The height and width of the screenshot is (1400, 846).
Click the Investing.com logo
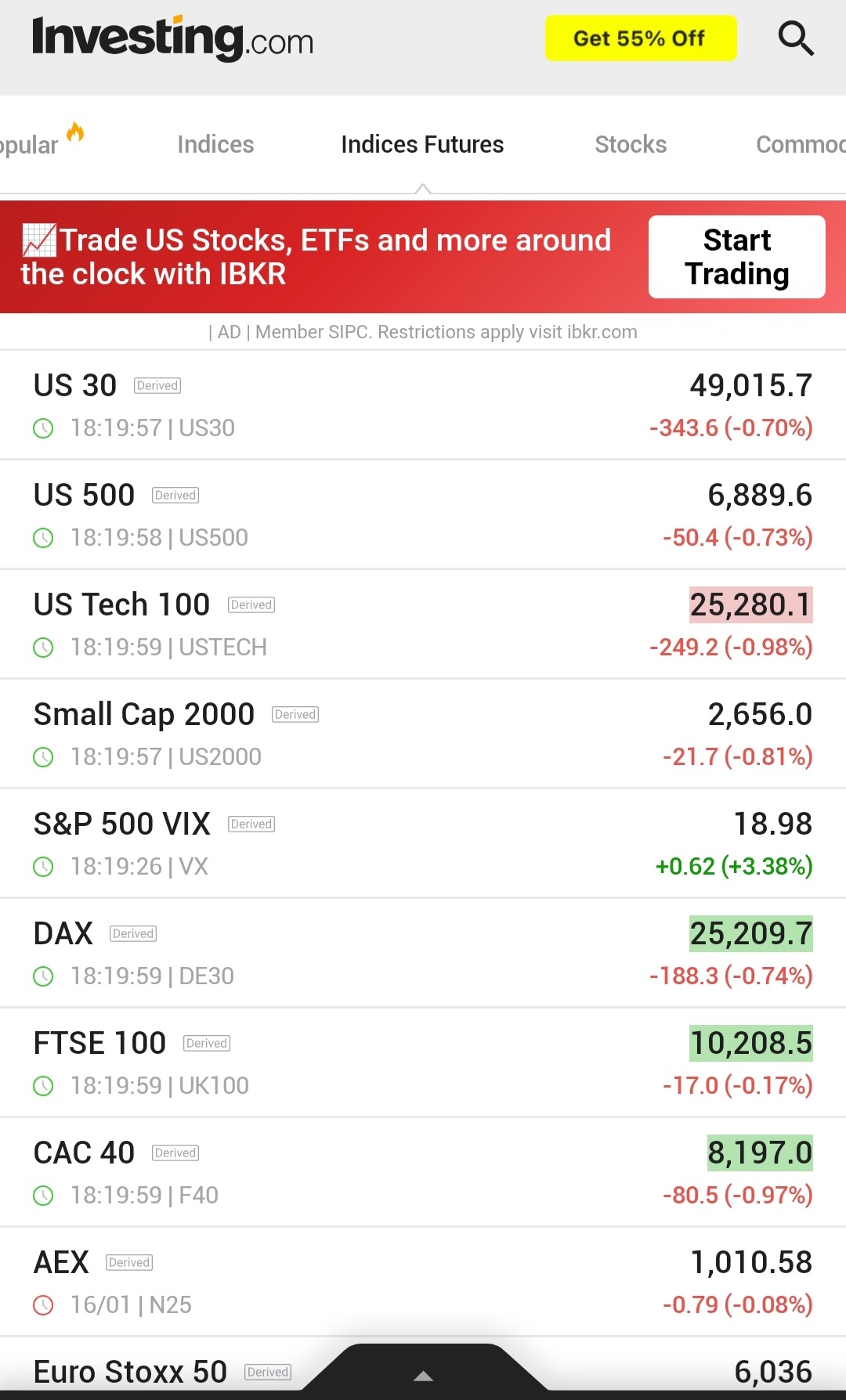[x=172, y=38]
